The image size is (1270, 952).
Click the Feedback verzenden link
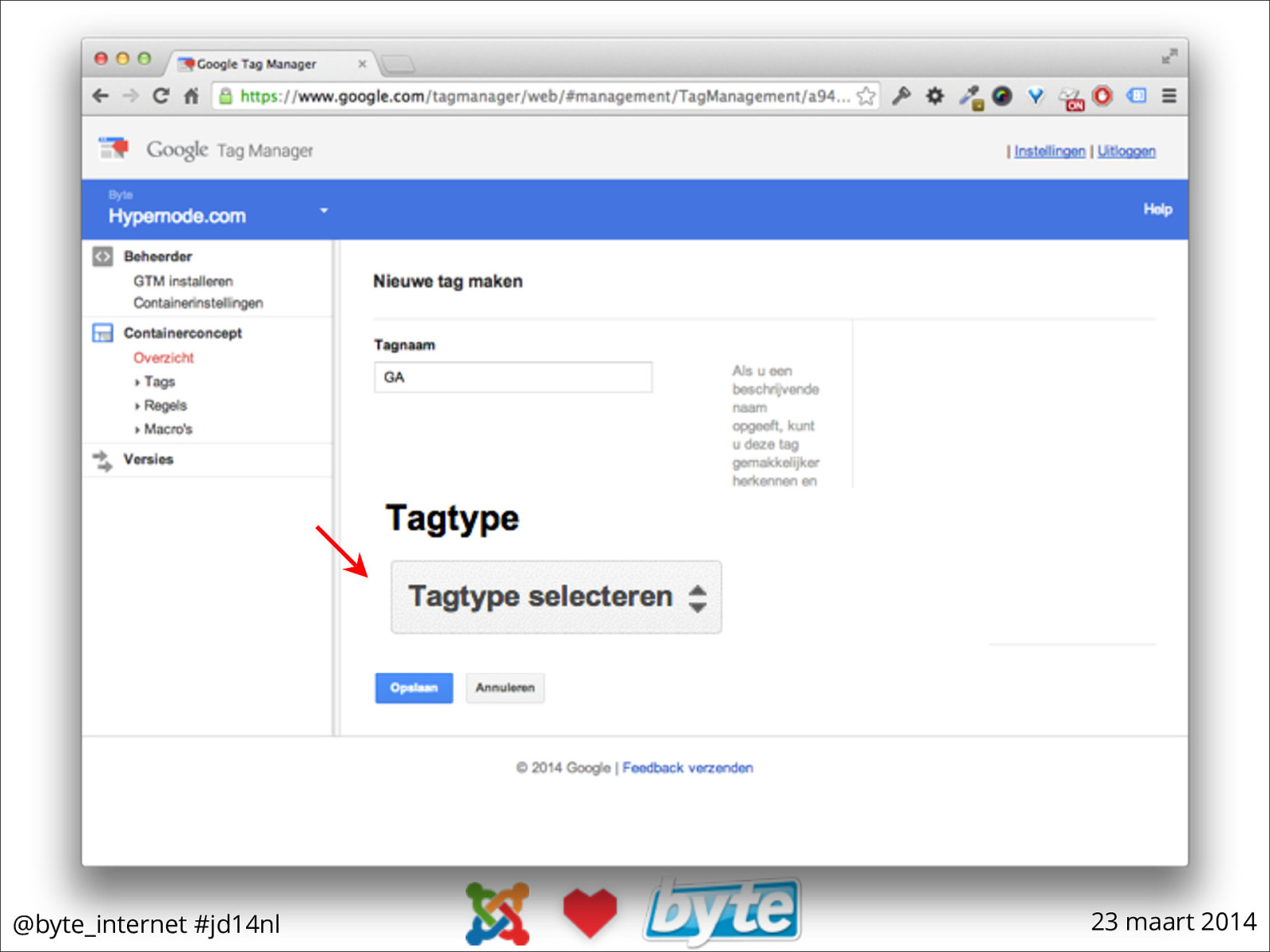[687, 768]
